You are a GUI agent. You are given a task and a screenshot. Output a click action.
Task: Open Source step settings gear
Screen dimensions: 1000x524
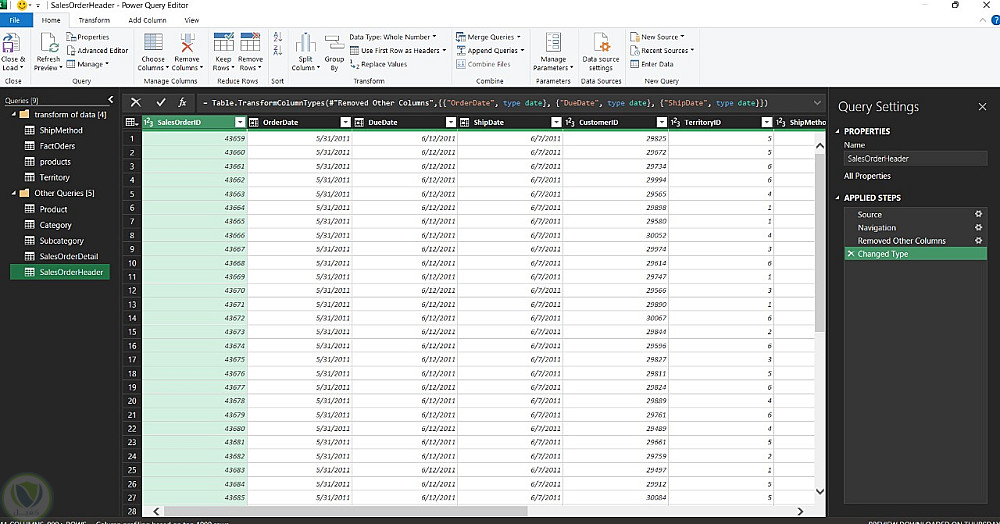(978, 214)
